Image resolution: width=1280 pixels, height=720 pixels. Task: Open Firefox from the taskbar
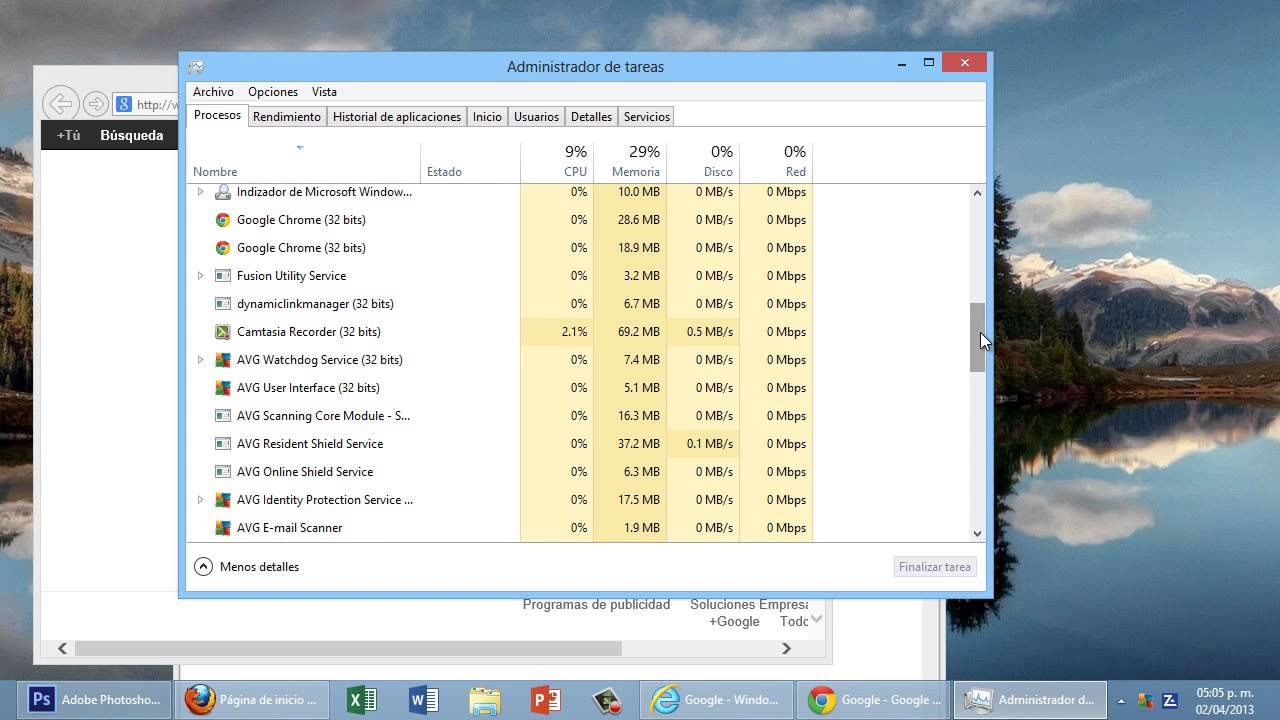click(251, 700)
